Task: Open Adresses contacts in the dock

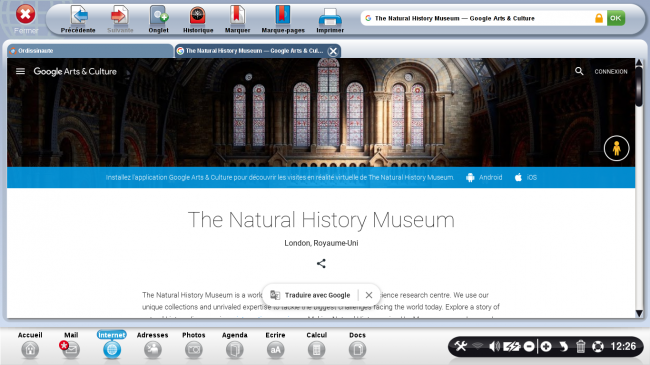Action: pyautogui.click(x=153, y=345)
